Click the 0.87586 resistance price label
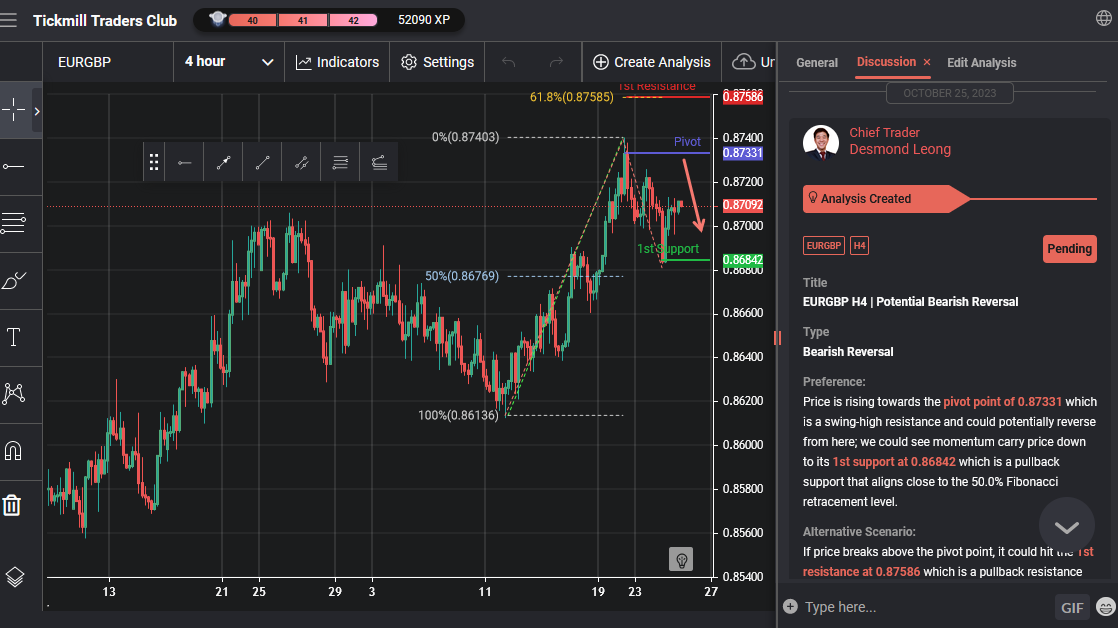 pyautogui.click(x=743, y=97)
